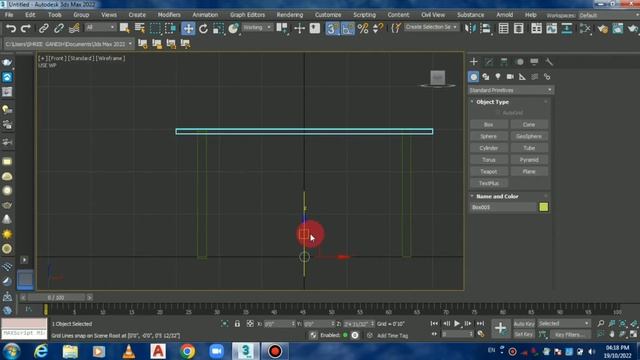Select the Bind to Space Warp tool
640x360 pixels.
click(x=74, y=28)
